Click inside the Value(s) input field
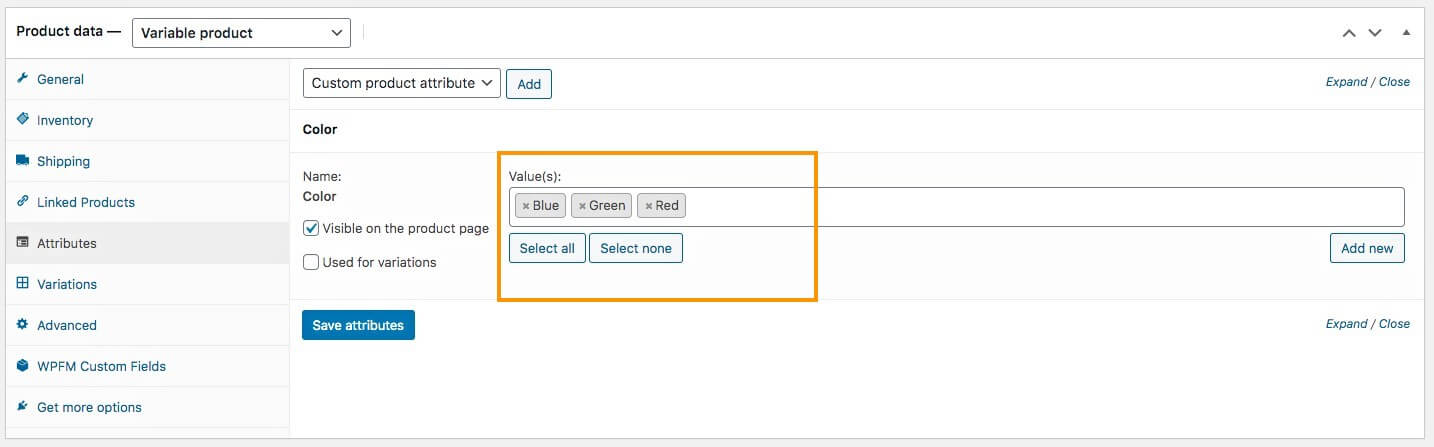The height and width of the screenshot is (447, 1434). tap(1000, 206)
